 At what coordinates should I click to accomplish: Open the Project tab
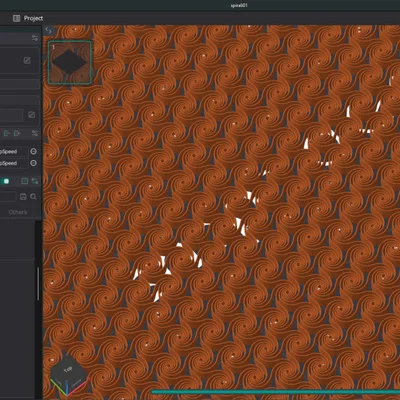click(28, 18)
